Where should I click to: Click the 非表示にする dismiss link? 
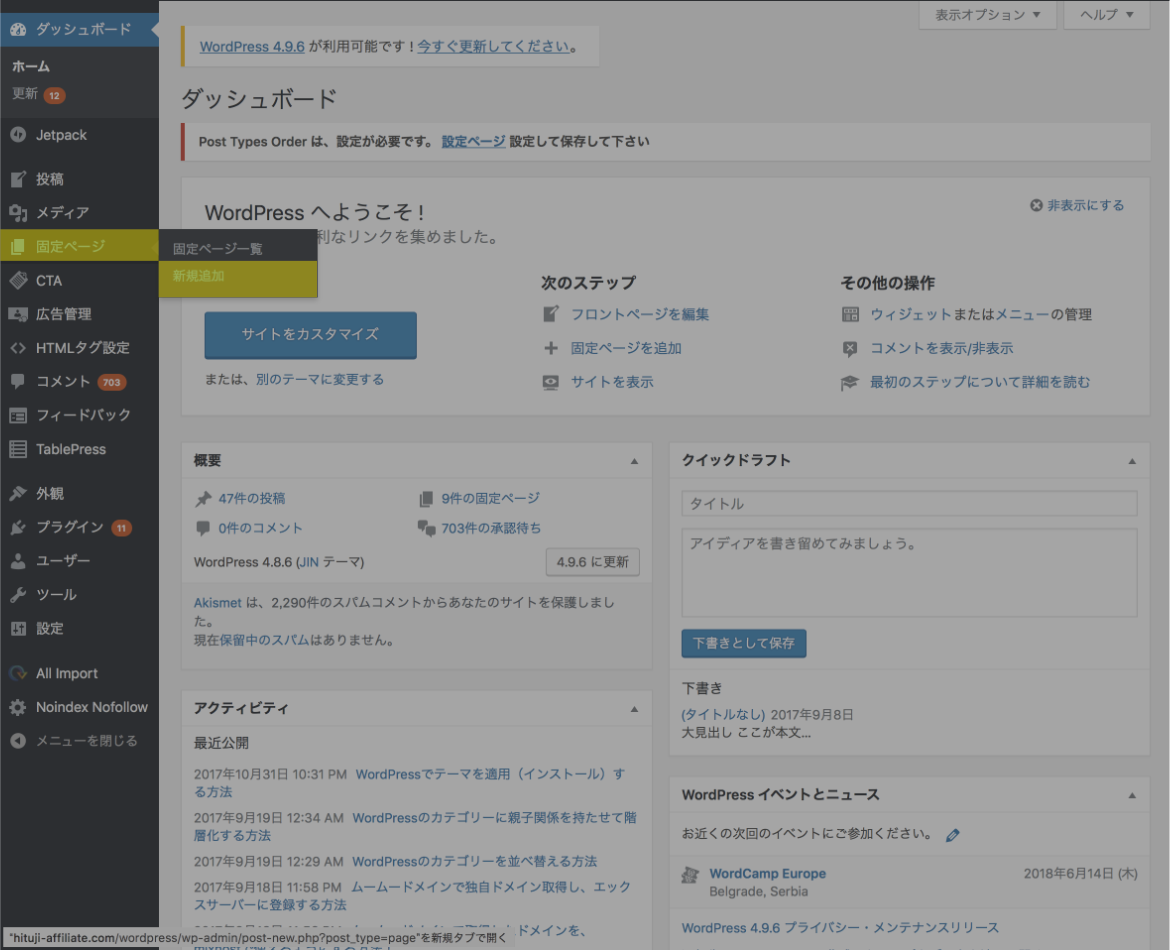click(x=1086, y=205)
